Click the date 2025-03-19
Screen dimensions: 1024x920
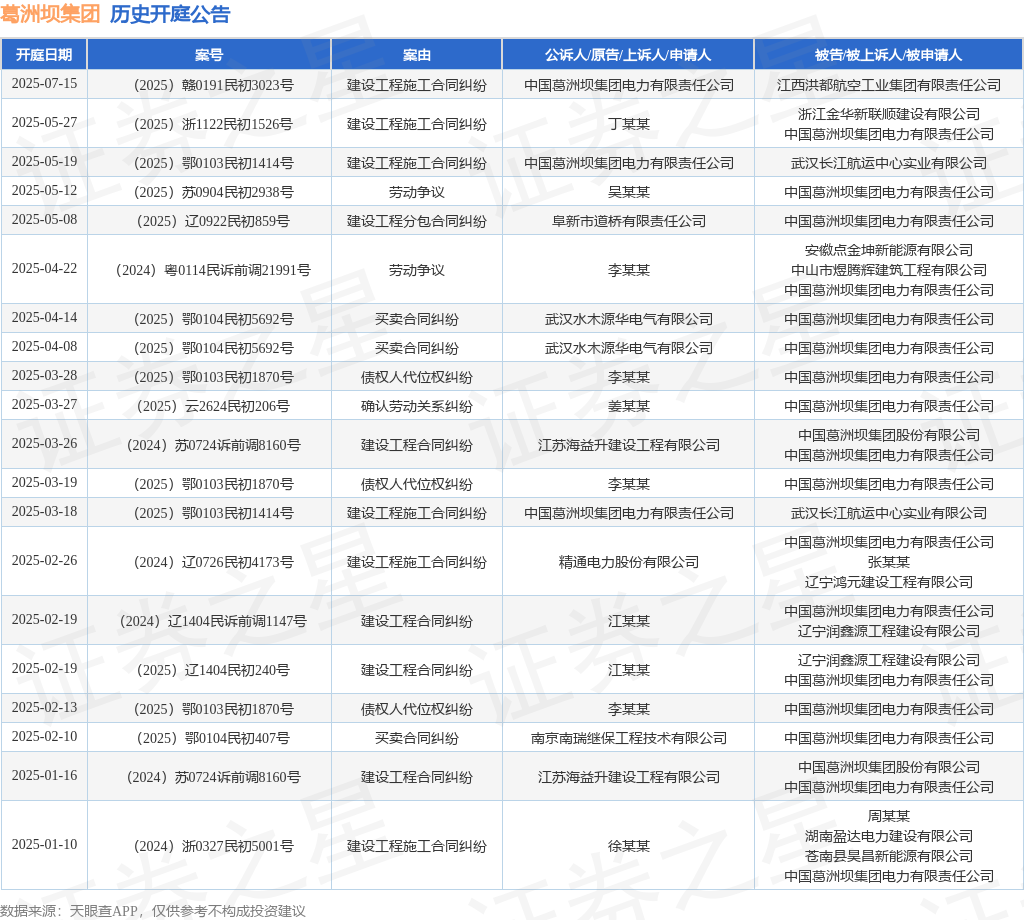(x=44, y=483)
